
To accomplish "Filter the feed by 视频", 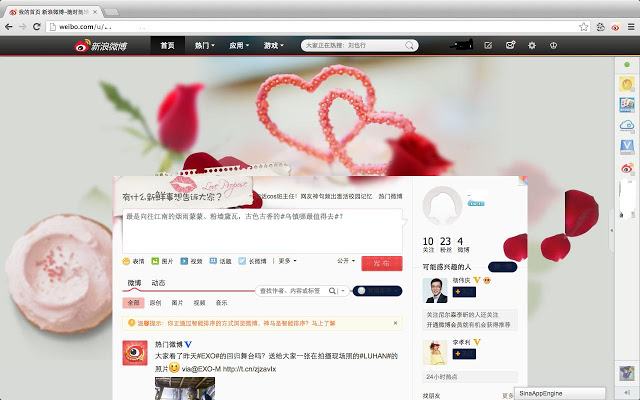I will (199, 303).
